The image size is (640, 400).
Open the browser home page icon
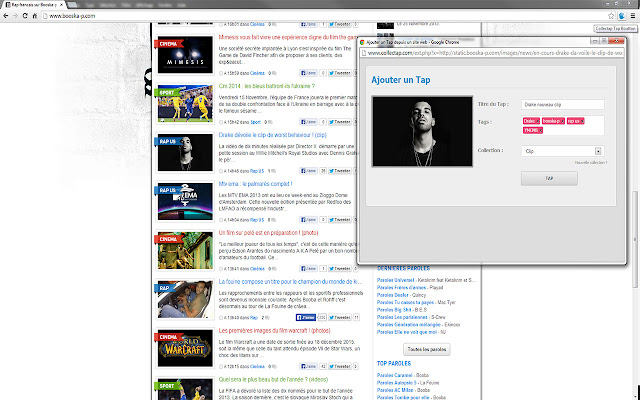[35, 16]
